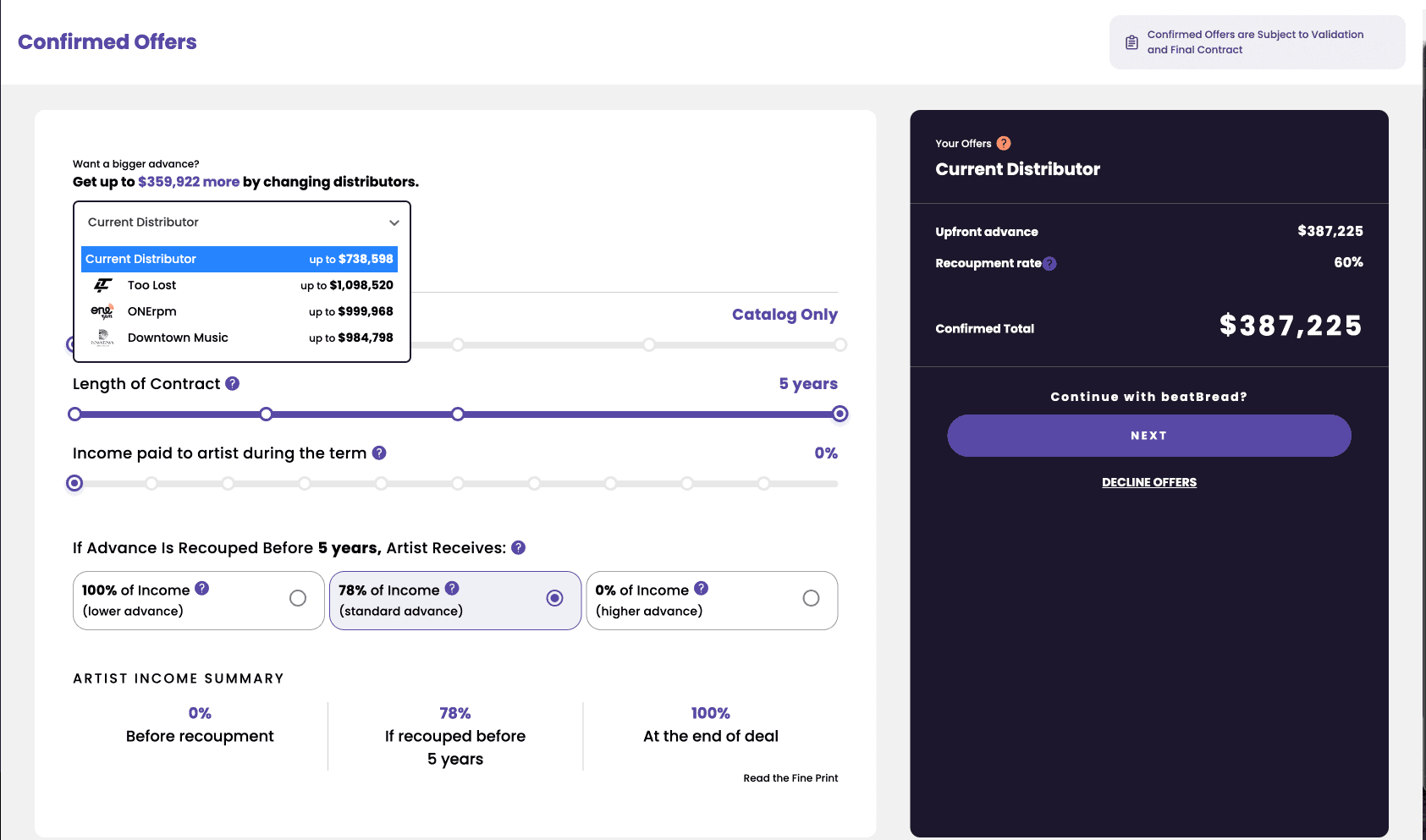The height and width of the screenshot is (840, 1426).
Task: Click the help icon next to Length of Contract
Action: [231, 383]
